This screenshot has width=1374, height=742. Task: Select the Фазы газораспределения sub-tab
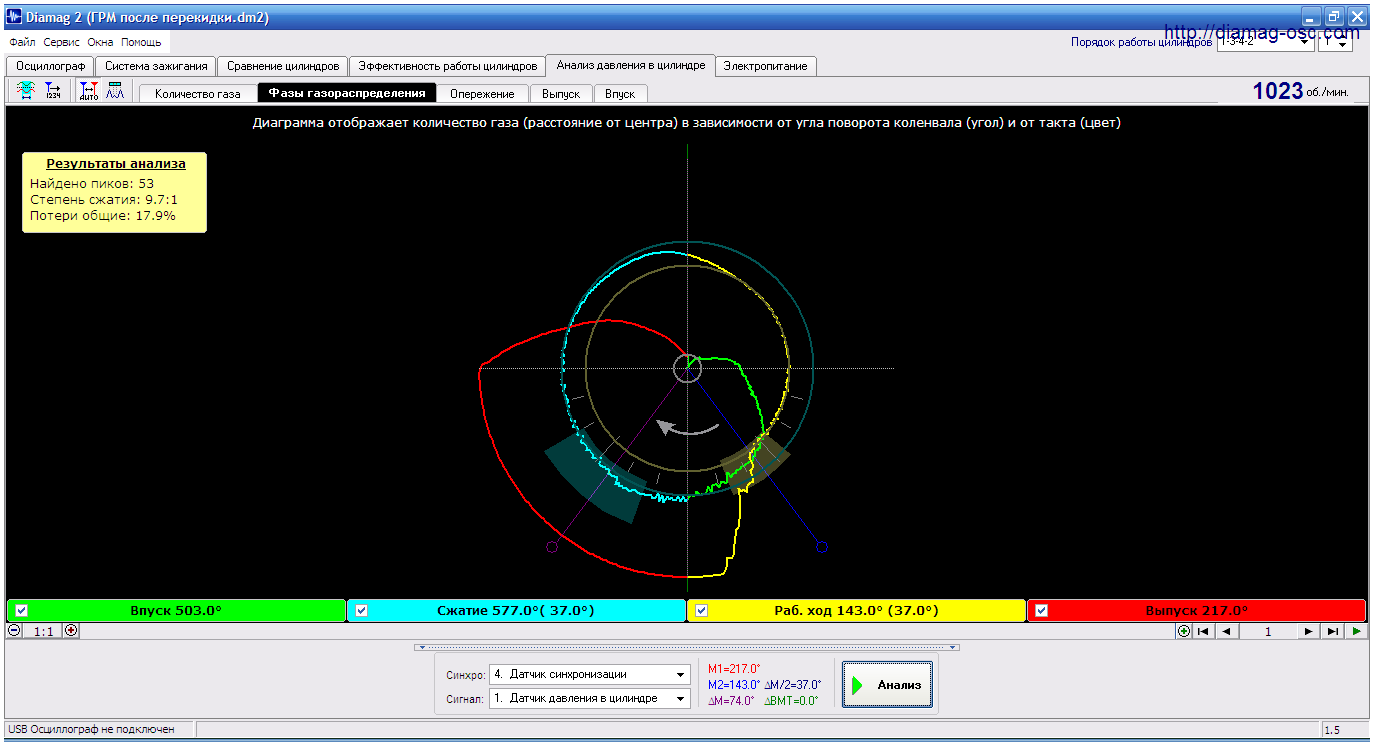[x=347, y=93]
